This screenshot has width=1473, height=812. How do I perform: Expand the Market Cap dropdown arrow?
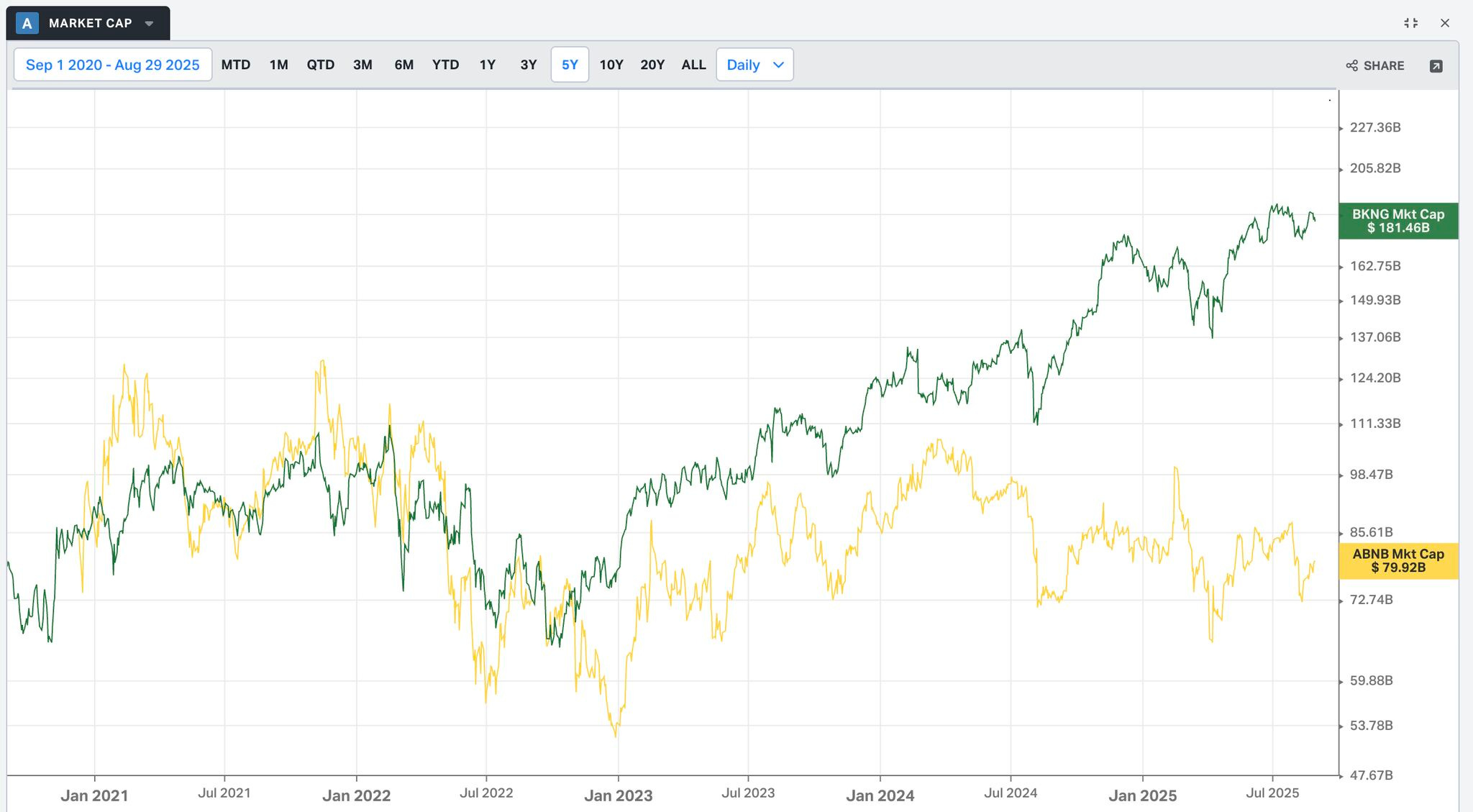click(149, 24)
